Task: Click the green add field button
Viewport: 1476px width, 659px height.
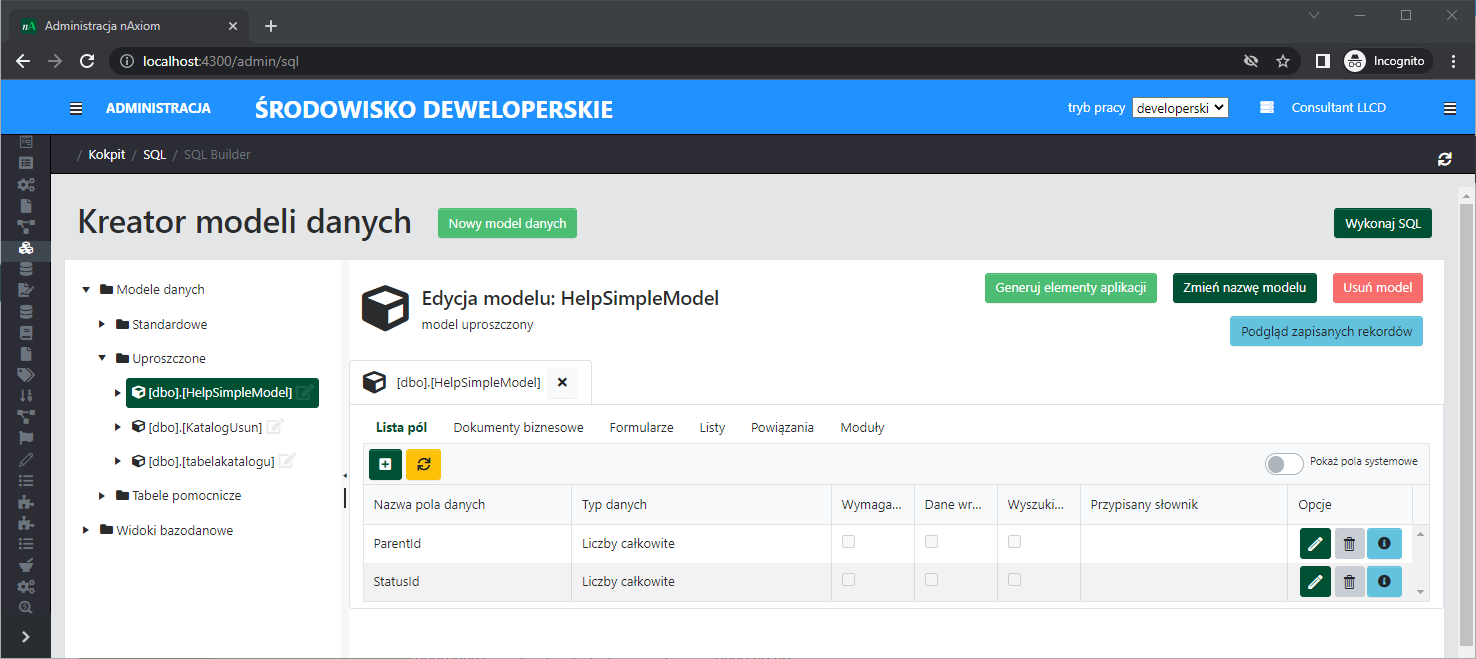Action: click(385, 465)
